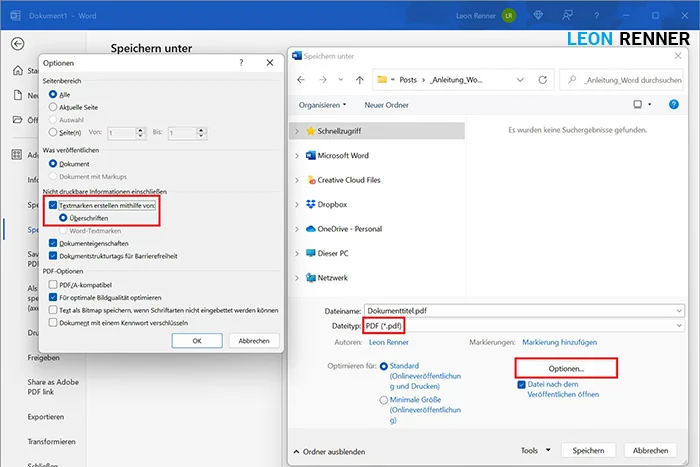The image size is (700, 467).
Task: Click the Markierung hinzufügen link
Action: coord(561,342)
